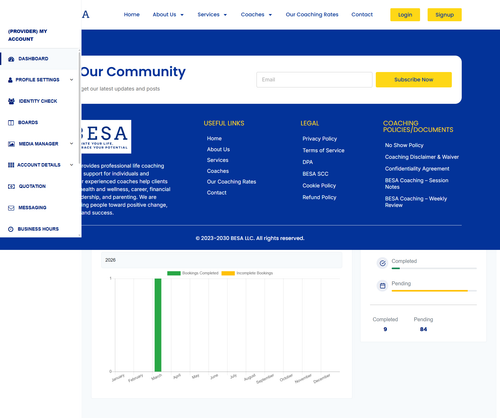
Task: Open the footer Services link
Action: pyautogui.click(x=218, y=160)
